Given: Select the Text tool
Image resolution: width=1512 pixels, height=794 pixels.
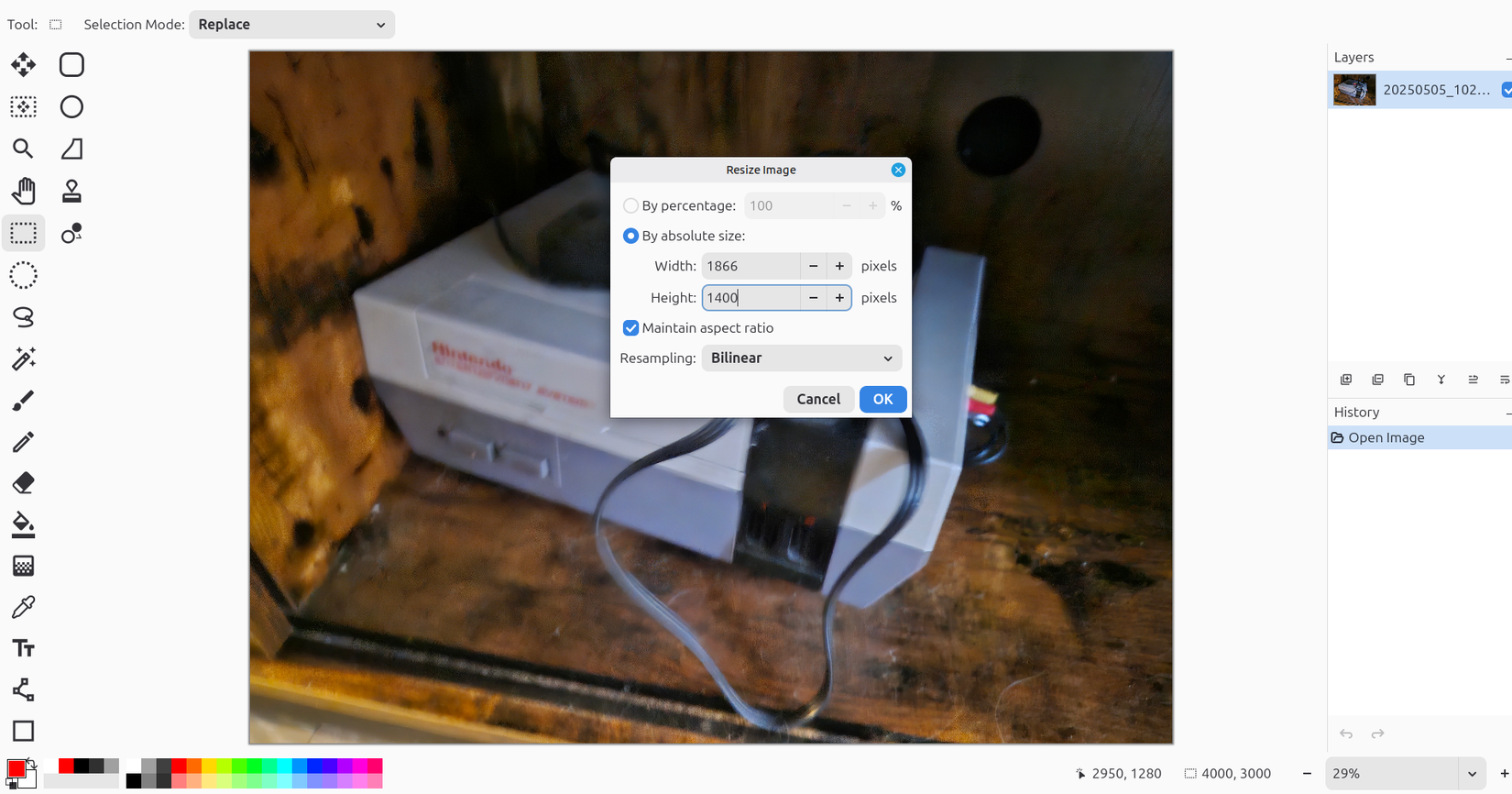Looking at the screenshot, I should 23,648.
